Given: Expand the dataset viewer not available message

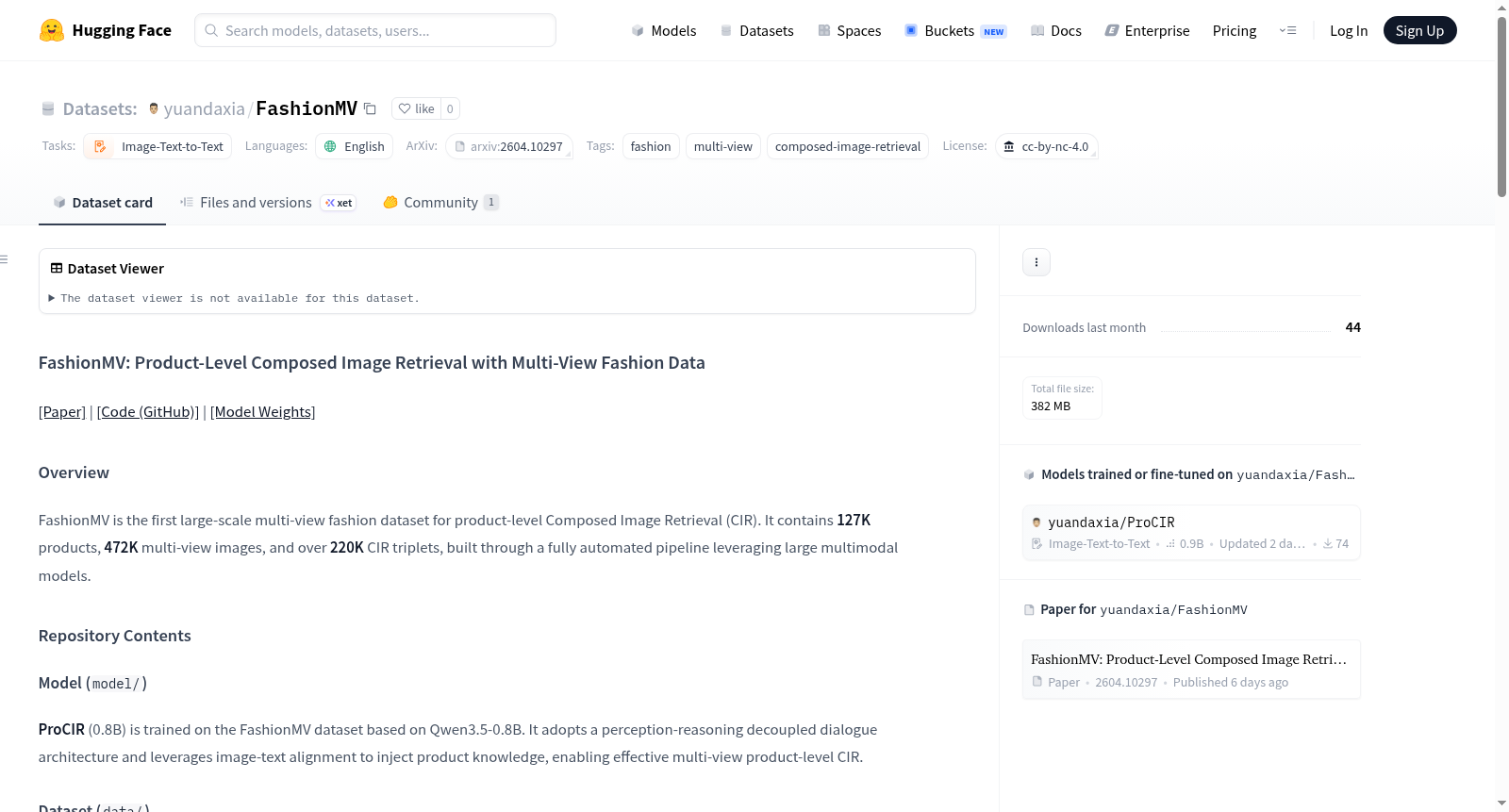Looking at the screenshot, I should tap(234, 298).
